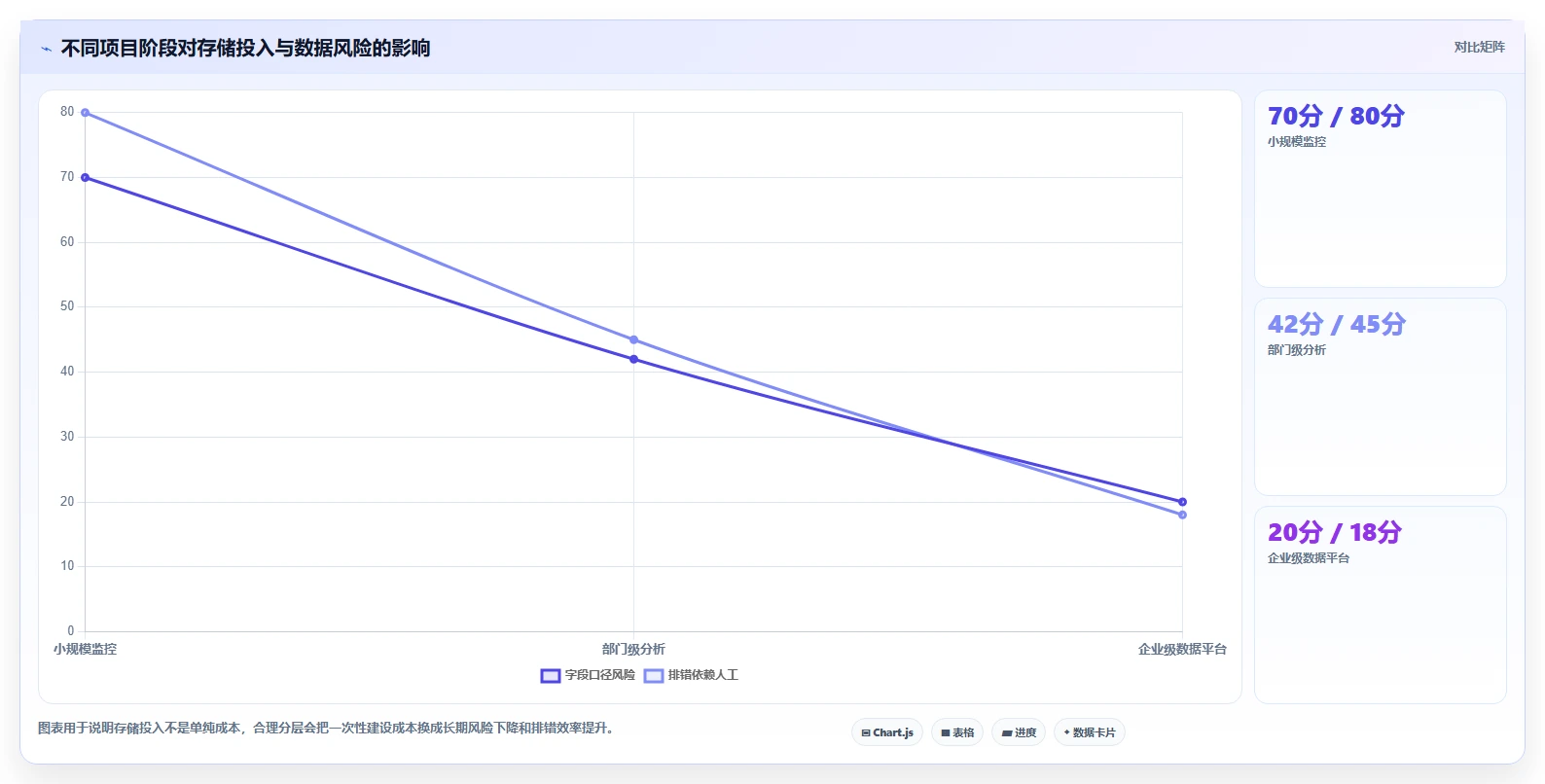Click the 企业级数据平台 card caption
The width and height of the screenshot is (1545, 784).
1308,557
